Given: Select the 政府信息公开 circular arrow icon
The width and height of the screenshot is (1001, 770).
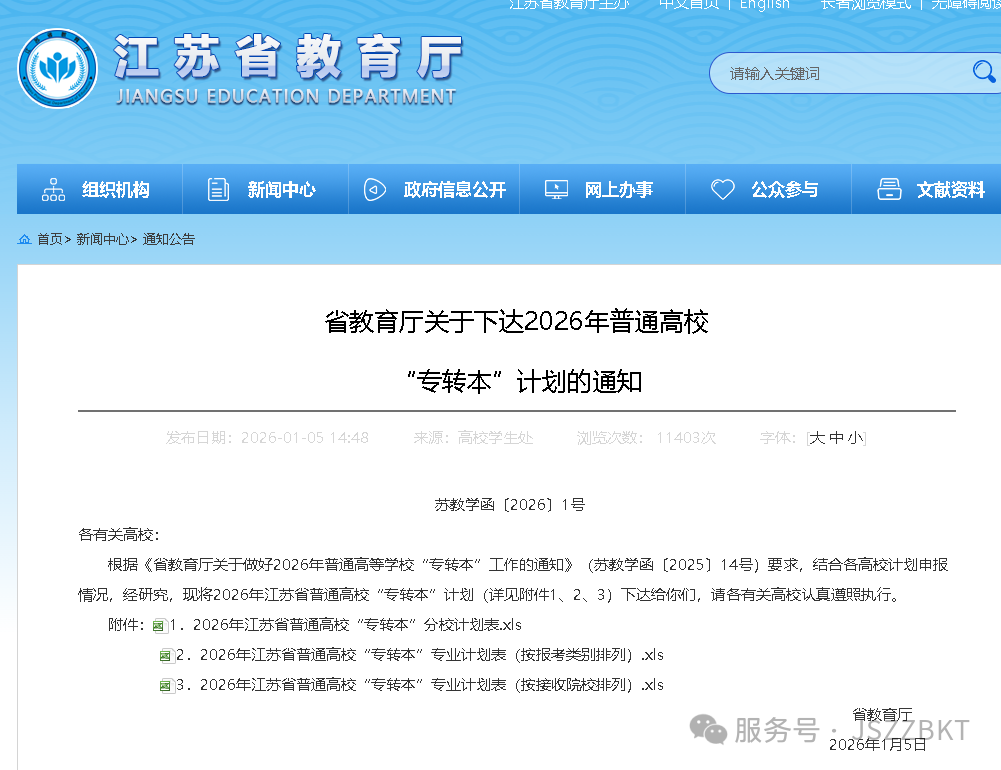Looking at the screenshot, I should point(375,188).
